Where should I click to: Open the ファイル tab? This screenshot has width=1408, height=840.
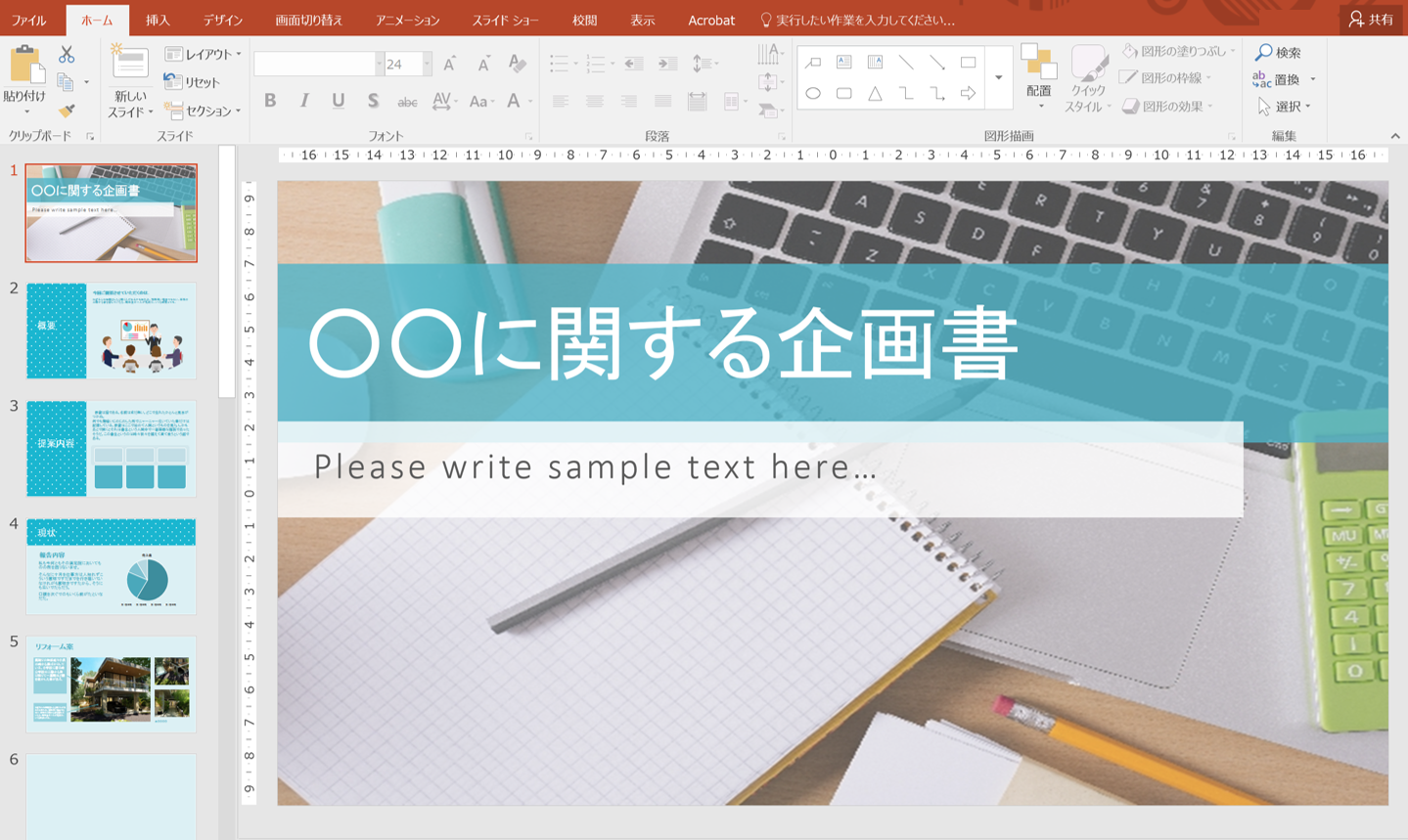(29, 20)
